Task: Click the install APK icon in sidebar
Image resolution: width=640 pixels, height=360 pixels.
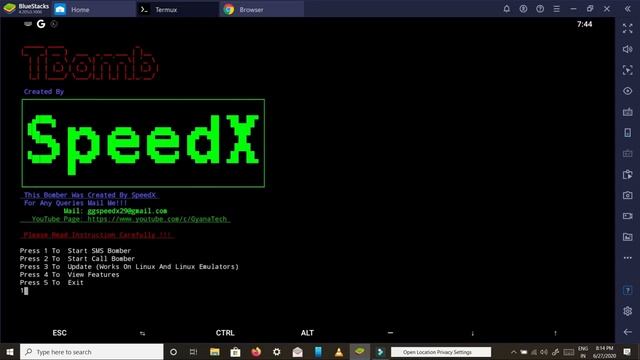Action: (x=628, y=174)
